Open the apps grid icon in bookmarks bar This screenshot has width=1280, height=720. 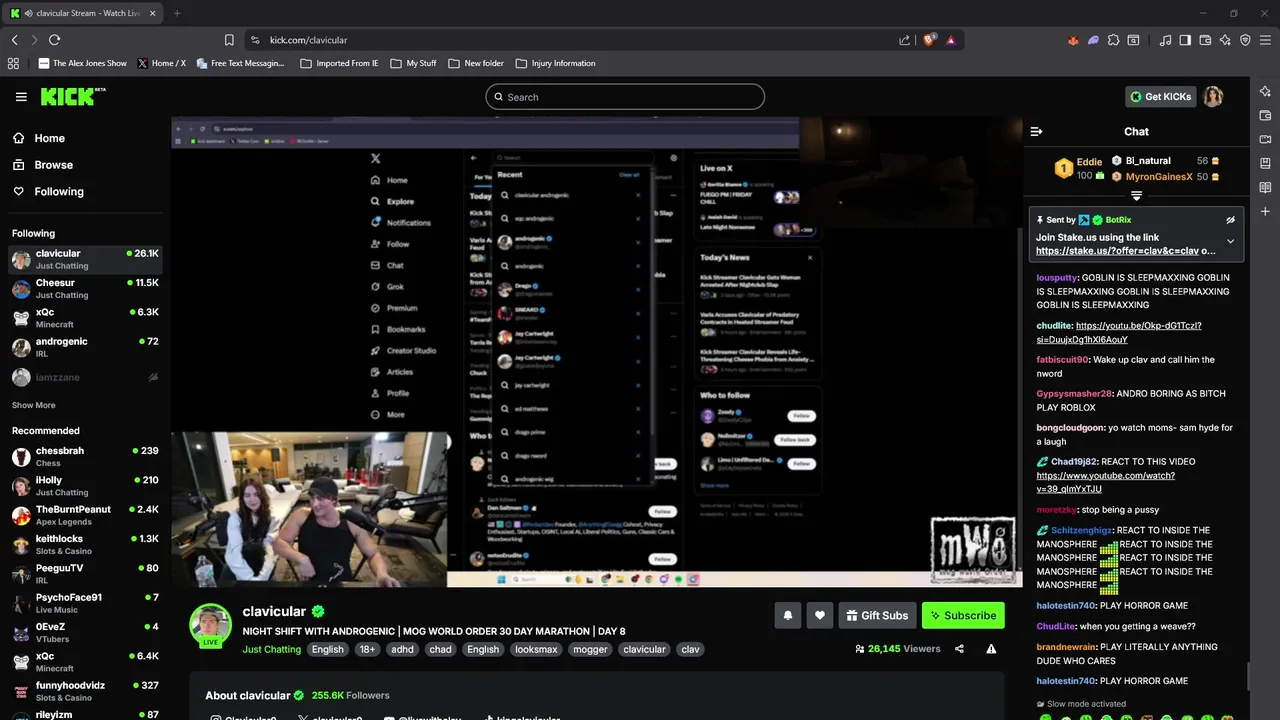pos(13,63)
